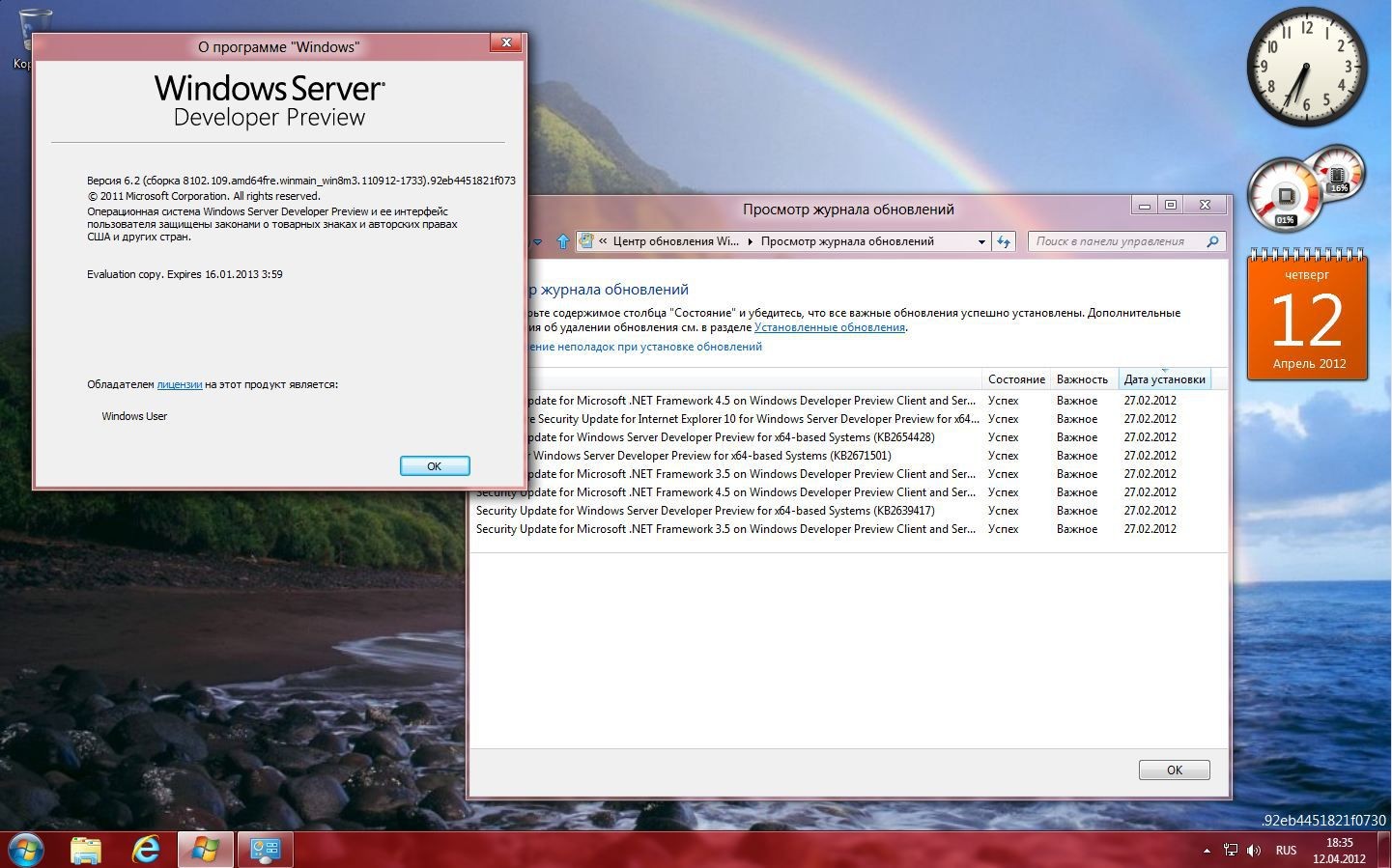This screenshot has width=1392, height=868.
Task: Click the search magnifier icon
Action: [x=1213, y=241]
